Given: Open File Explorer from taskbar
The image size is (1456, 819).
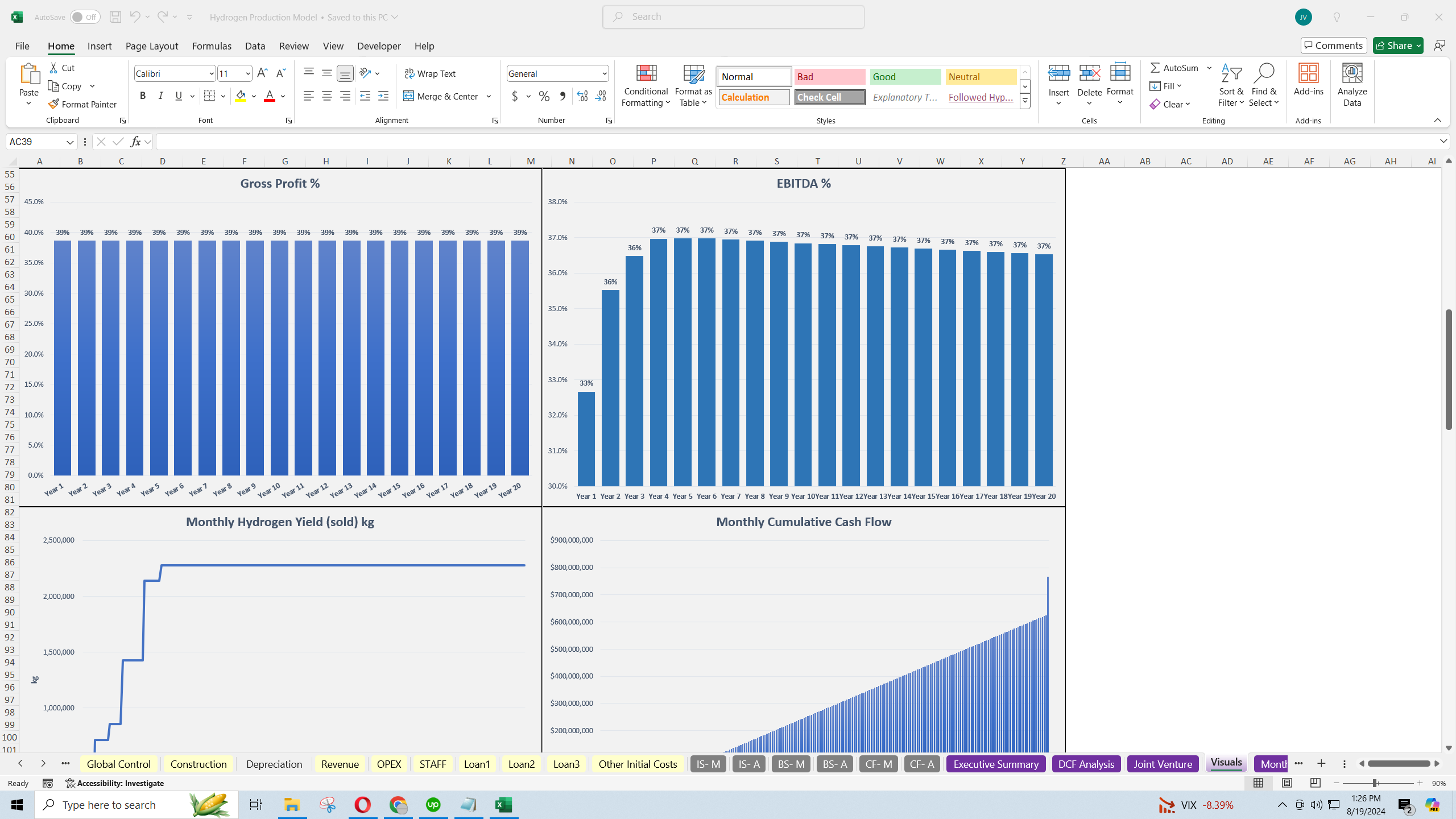Looking at the screenshot, I should [292, 805].
